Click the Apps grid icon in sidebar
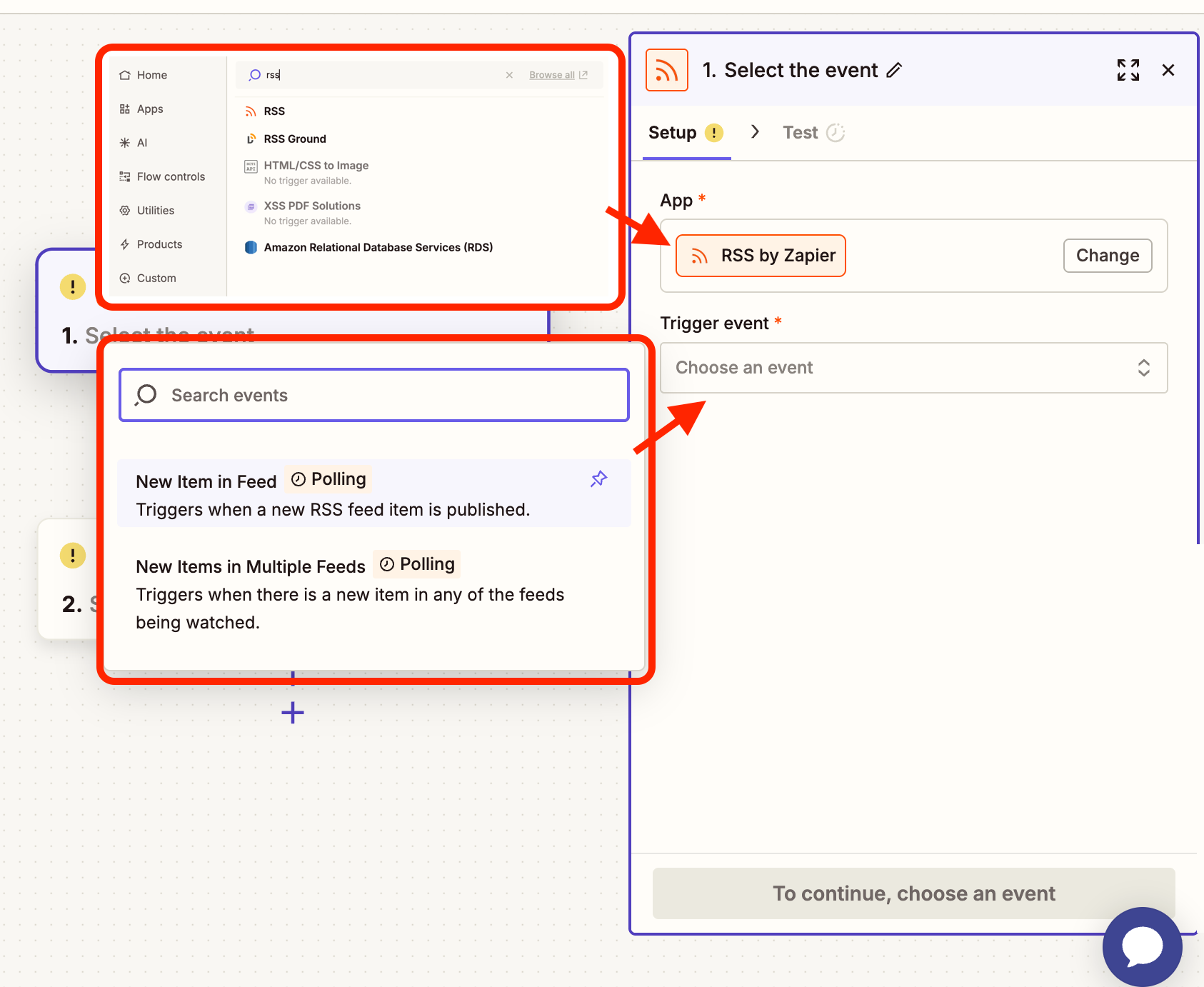 click(x=125, y=109)
